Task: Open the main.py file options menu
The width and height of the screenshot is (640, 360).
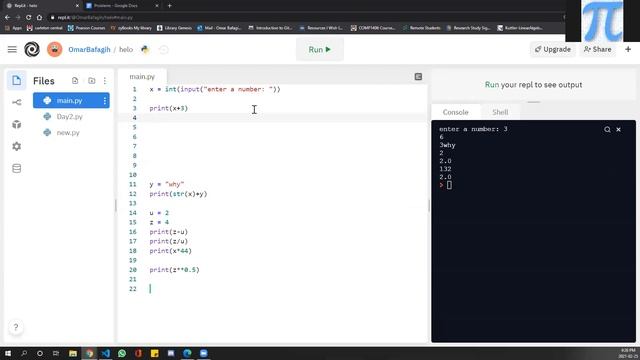Action: coord(104,100)
